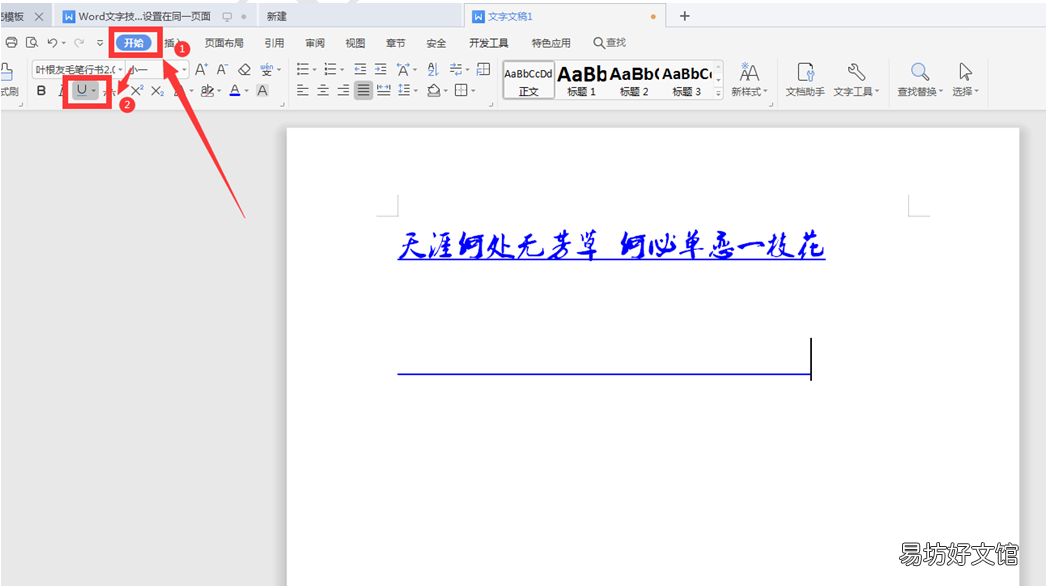The width and height of the screenshot is (1046, 586).
Task: Switch to 引用 ribbon tab
Action: pyautogui.click(x=274, y=43)
